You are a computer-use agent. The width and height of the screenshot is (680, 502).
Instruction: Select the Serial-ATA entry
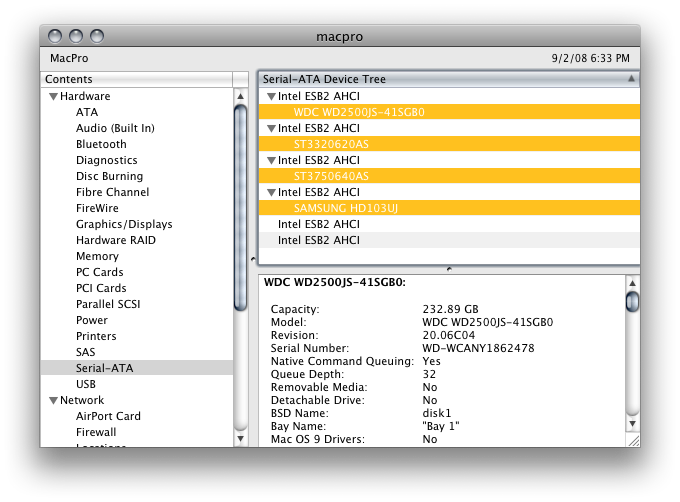pos(137,368)
